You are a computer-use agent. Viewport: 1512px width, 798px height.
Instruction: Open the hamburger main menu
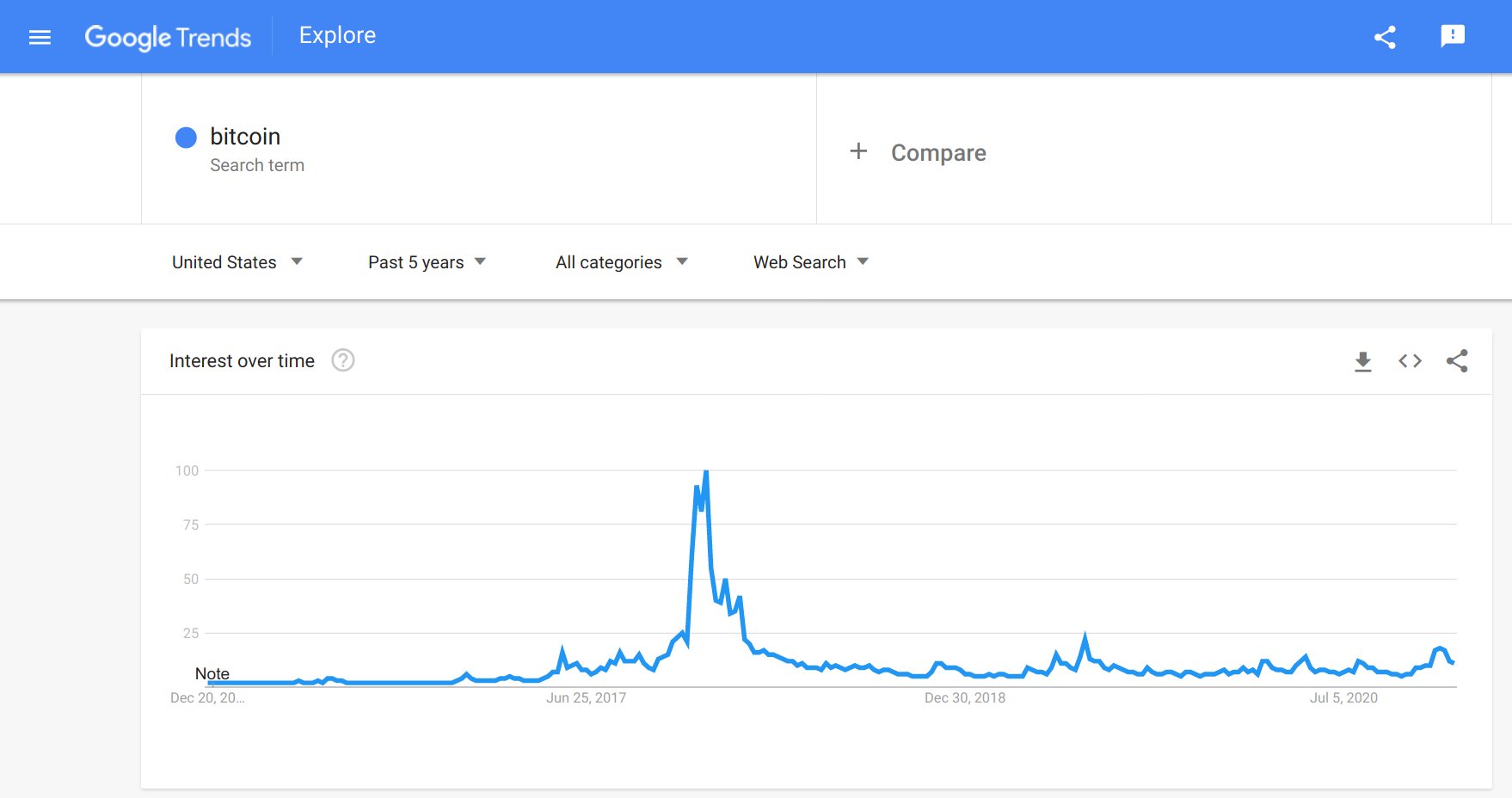pos(40,37)
